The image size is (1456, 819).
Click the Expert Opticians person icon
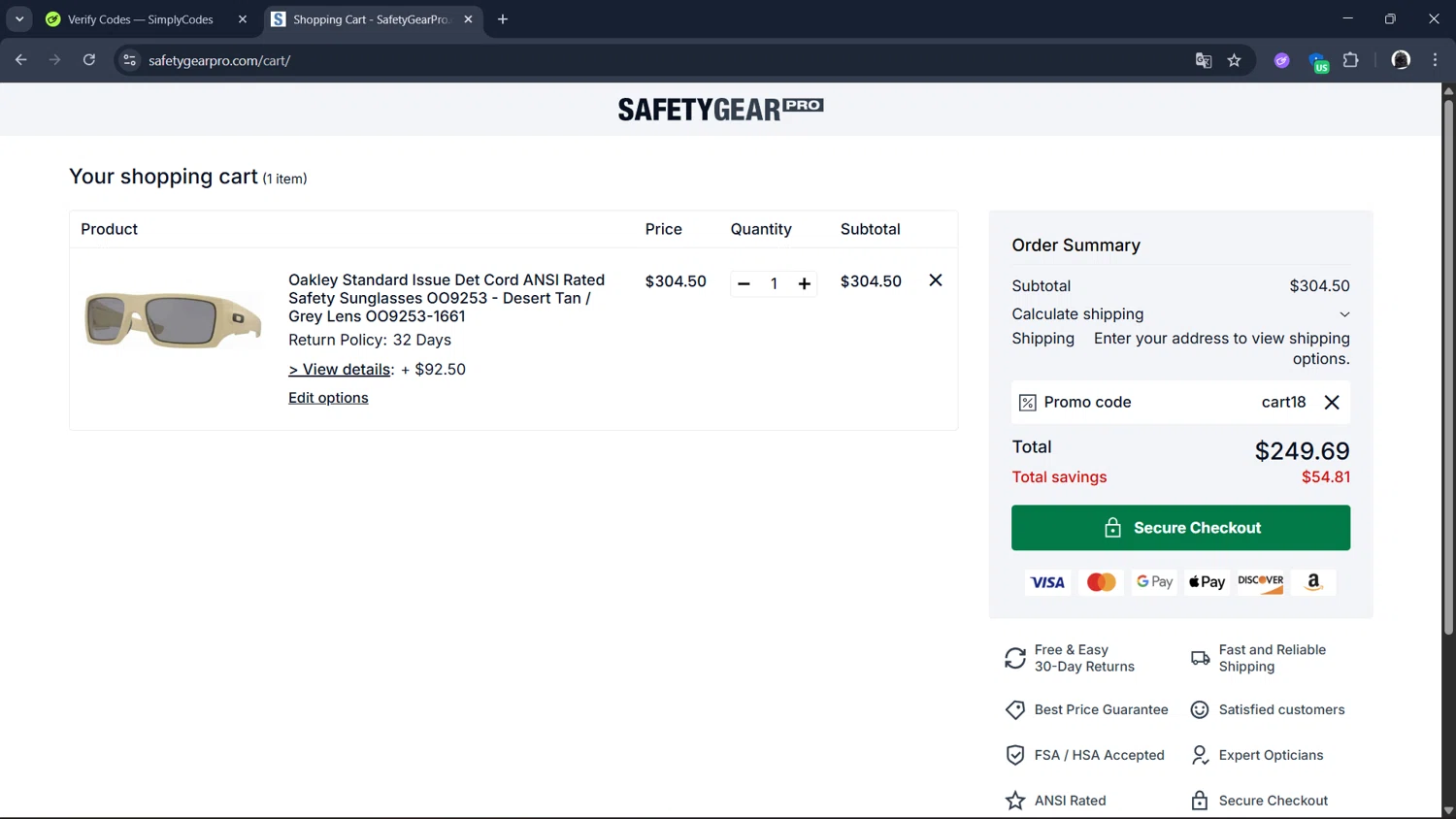point(1200,755)
